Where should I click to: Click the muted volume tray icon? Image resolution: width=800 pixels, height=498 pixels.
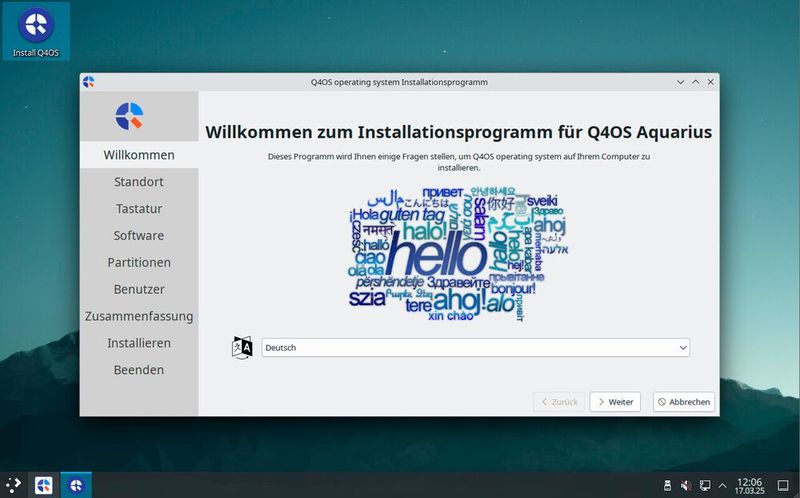[x=686, y=485]
